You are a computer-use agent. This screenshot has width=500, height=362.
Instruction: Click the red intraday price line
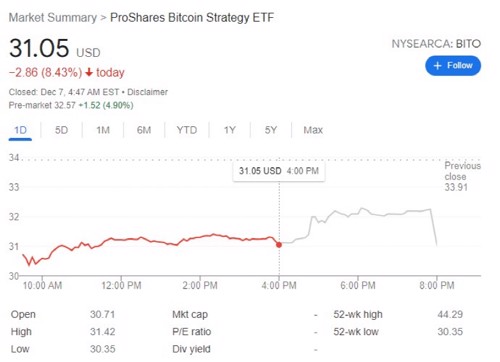click(150, 241)
